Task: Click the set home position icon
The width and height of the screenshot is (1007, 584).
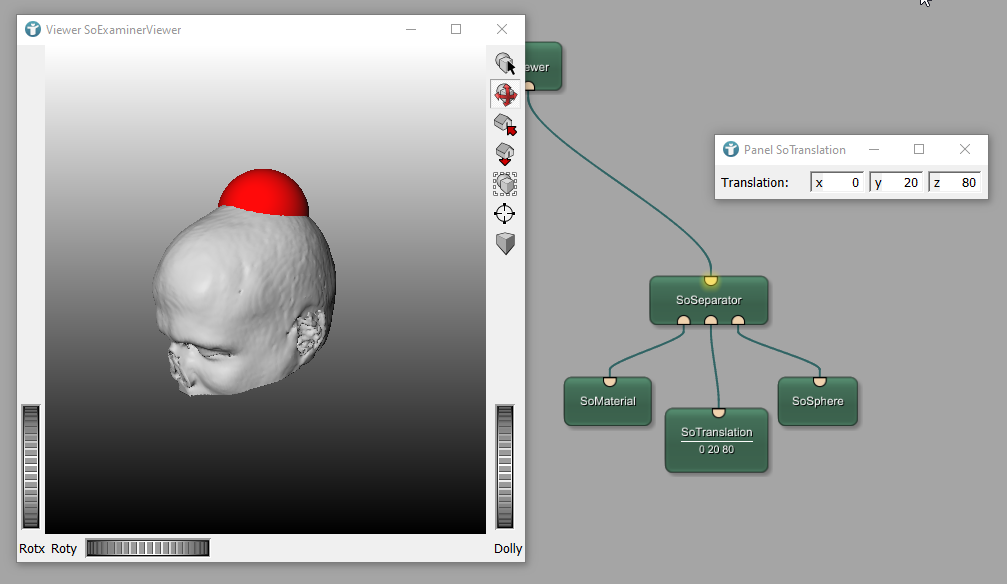Action: click(x=505, y=154)
